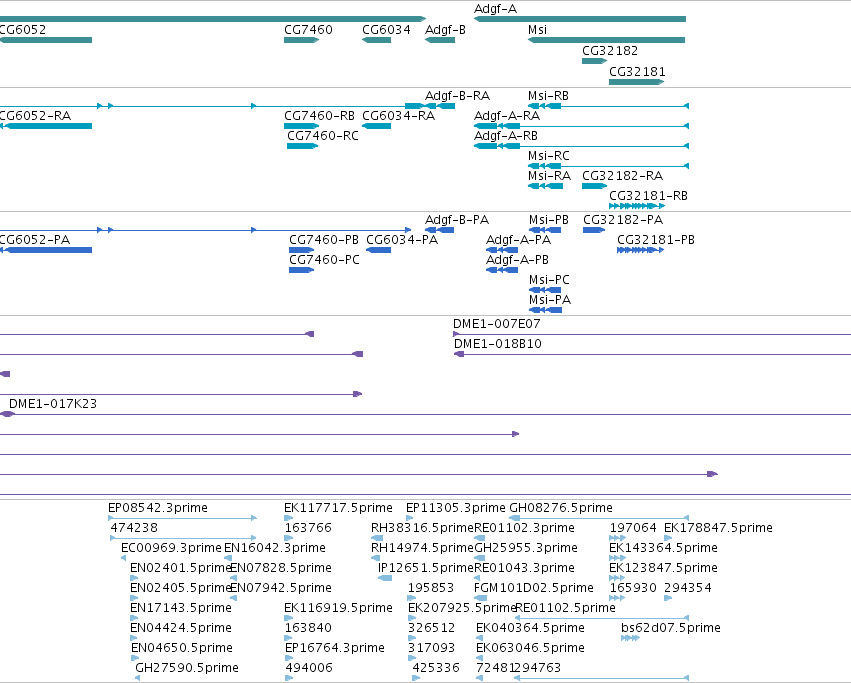Select the DME1-018B10 BAC label

(x=498, y=345)
